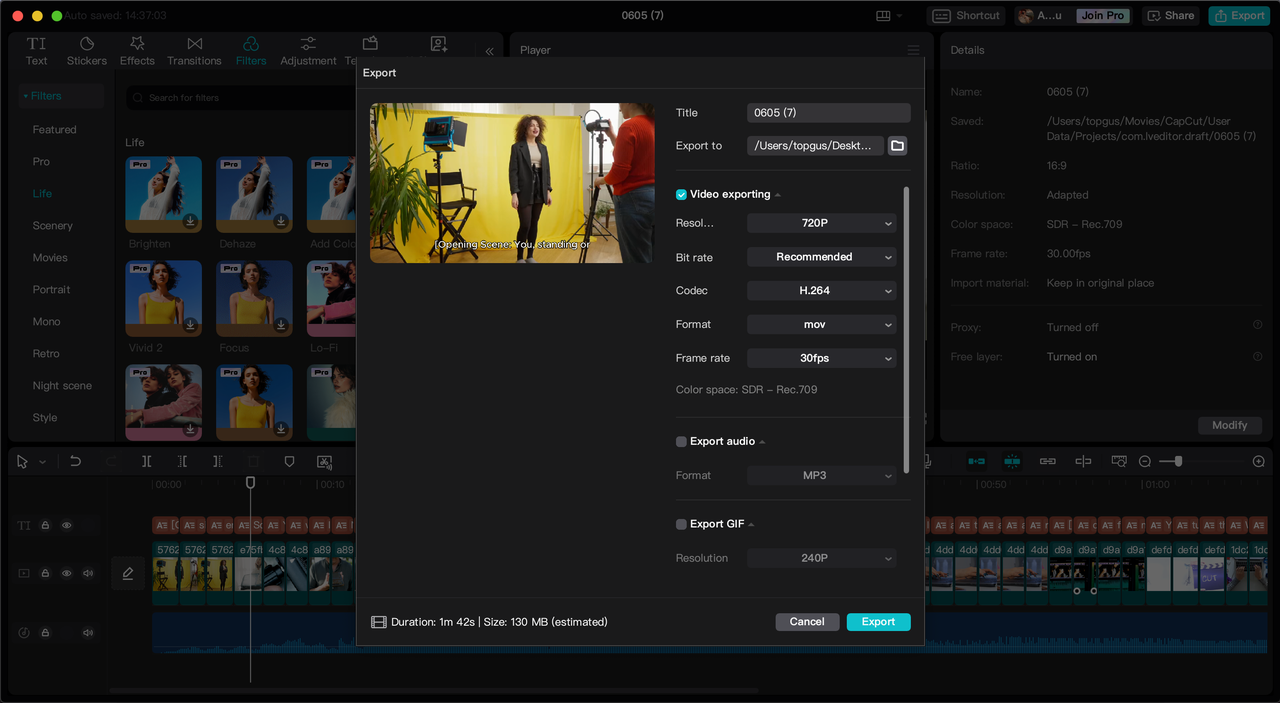
Task: Mute the main video track speaker
Action: click(88, 573)
